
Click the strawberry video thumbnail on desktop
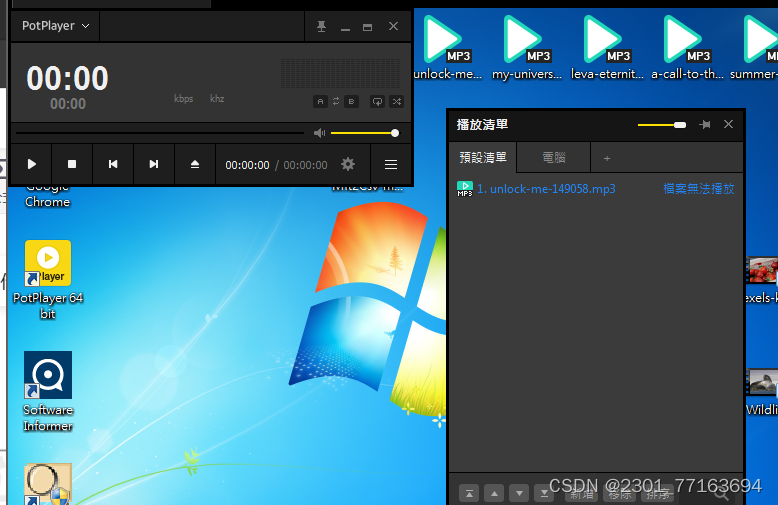click(x=762, y=270)
